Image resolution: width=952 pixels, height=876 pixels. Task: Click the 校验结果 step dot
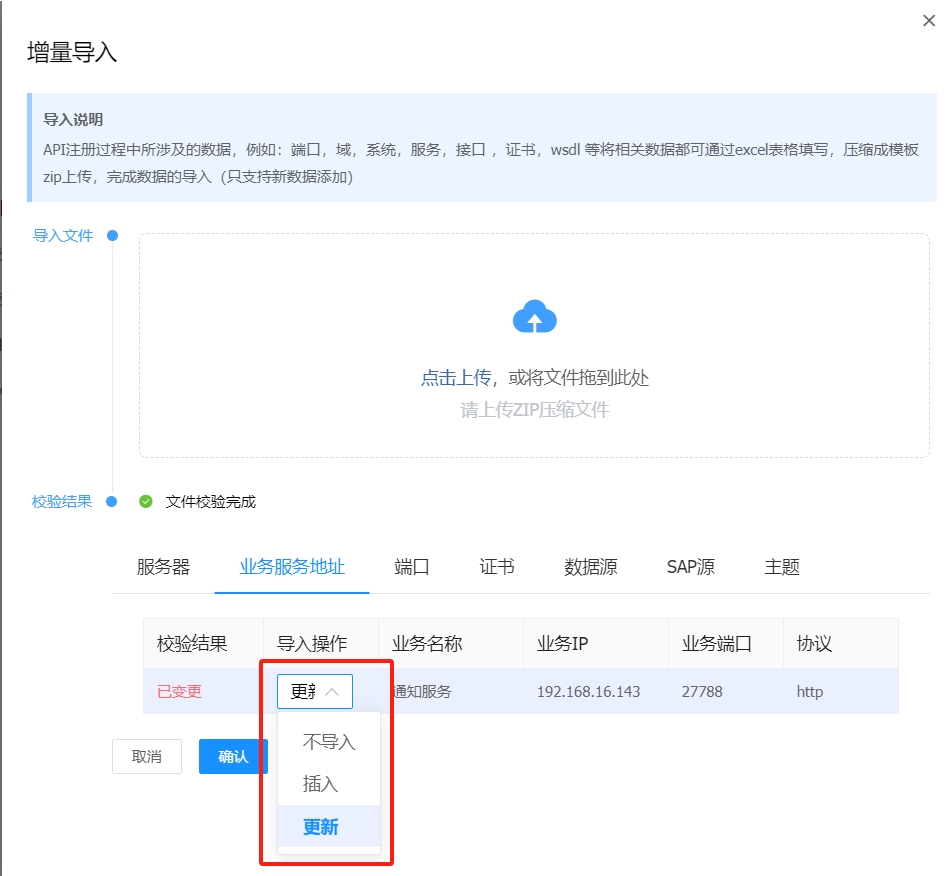pos(112,502)
